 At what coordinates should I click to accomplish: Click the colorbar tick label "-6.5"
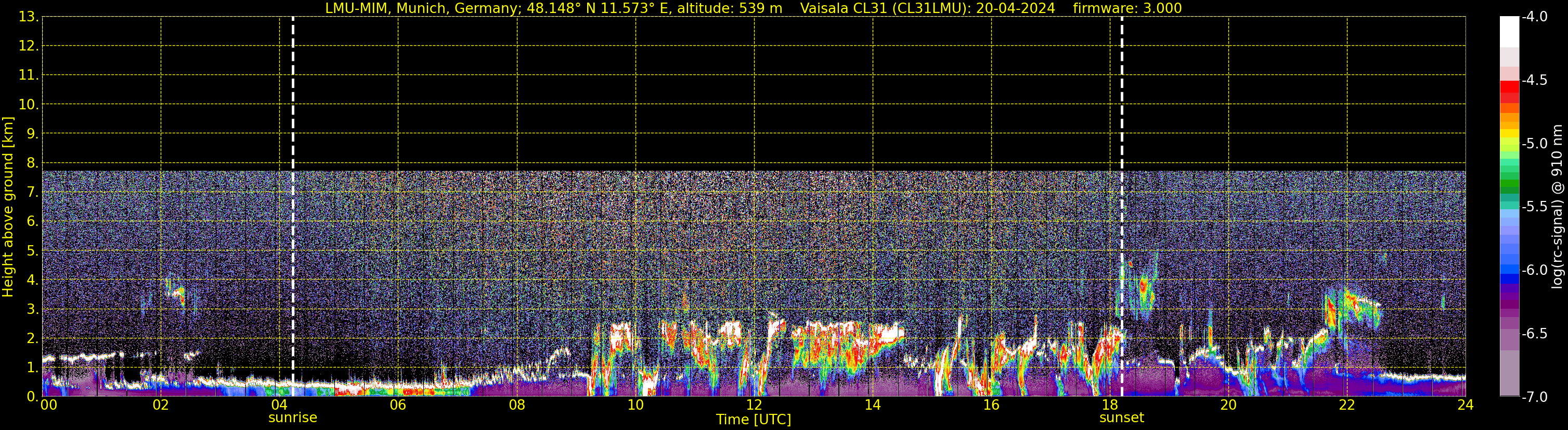pos(1534,334)
